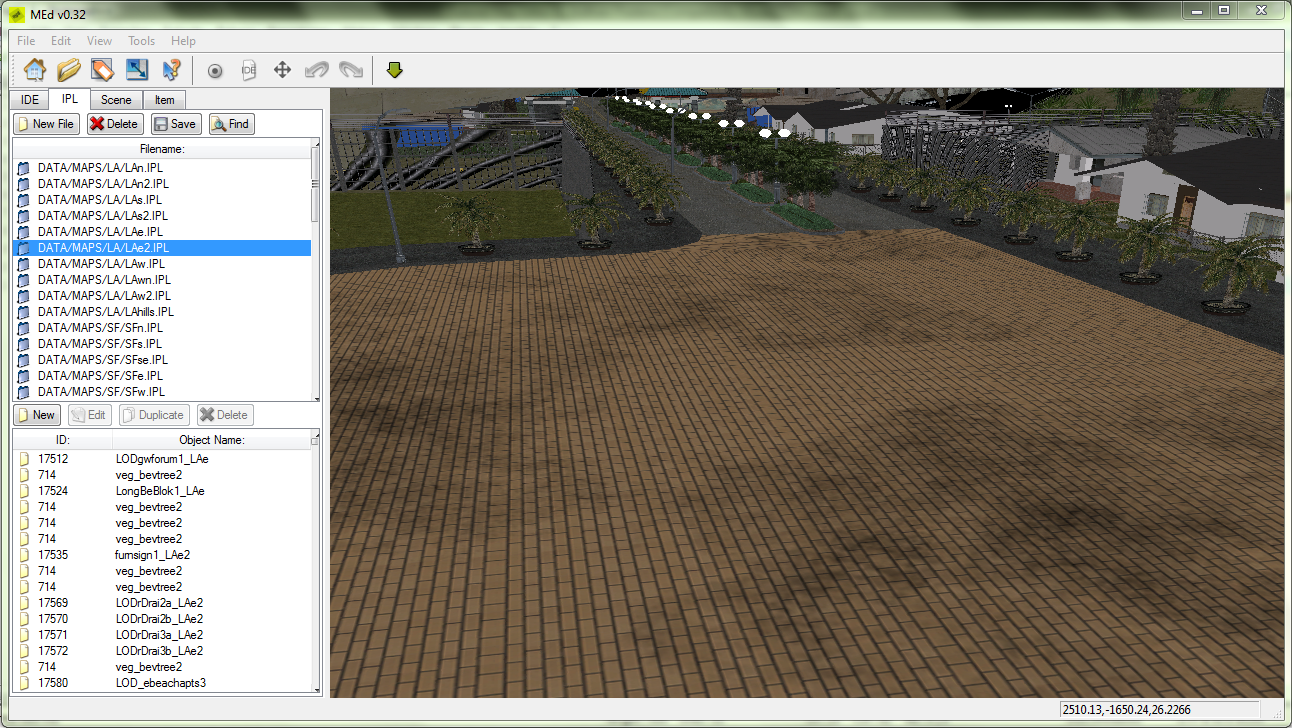Select DATA/MAPS/LA/LAw2.IPL file row
The width and height of the screenshot is (1292, 728).
(x=162, y=296)
